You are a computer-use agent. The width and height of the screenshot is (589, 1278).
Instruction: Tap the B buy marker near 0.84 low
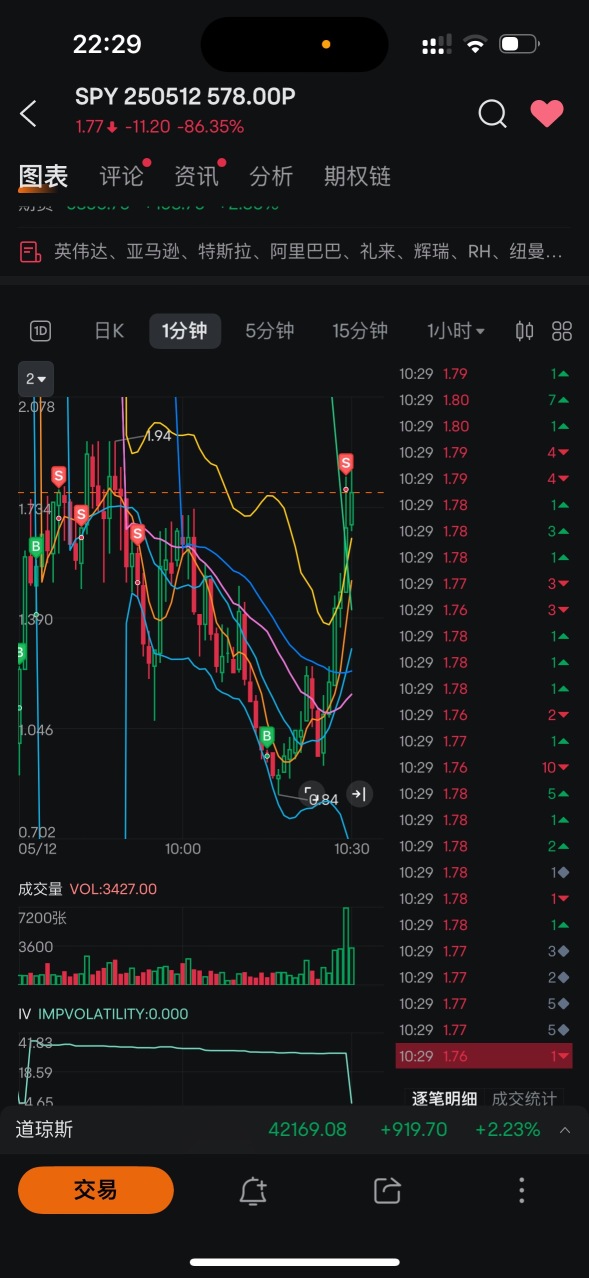(x=267, y=737)
